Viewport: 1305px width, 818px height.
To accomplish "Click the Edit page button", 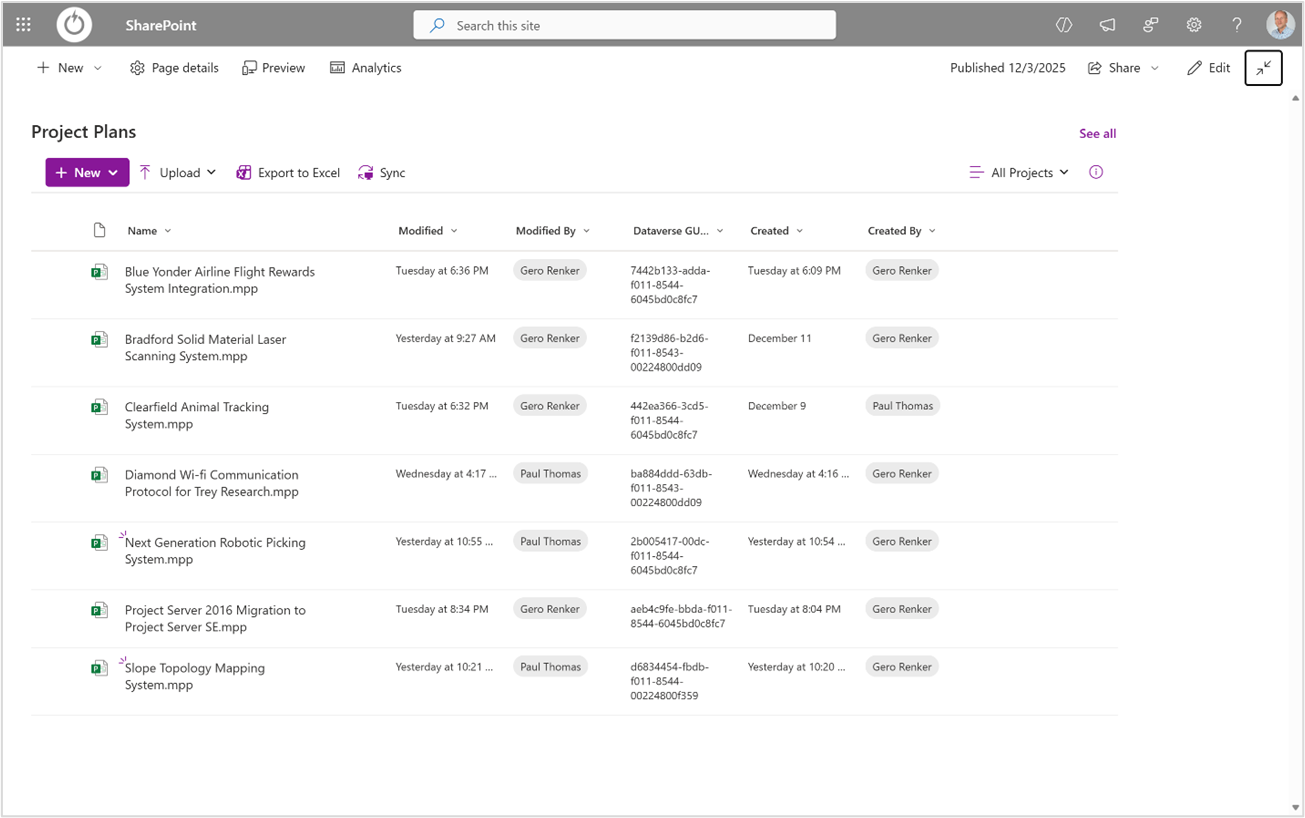I will (x=1208, y=67).
